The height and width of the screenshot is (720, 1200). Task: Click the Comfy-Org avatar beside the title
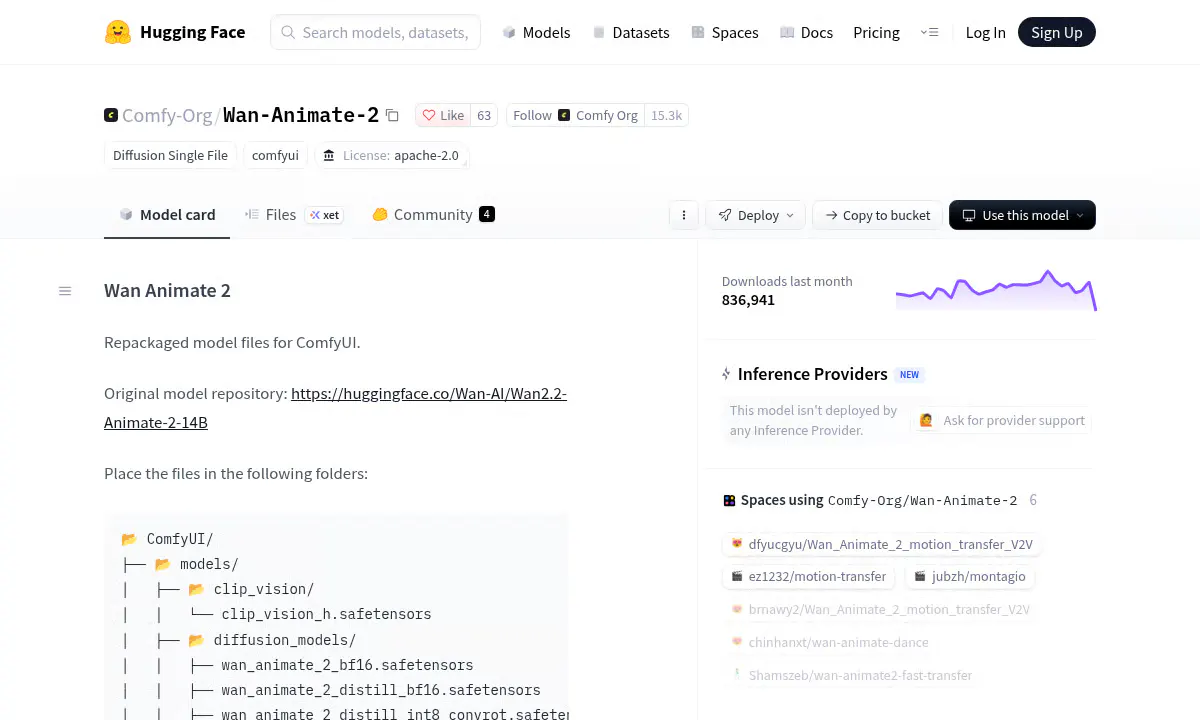(x=111, y=115)
